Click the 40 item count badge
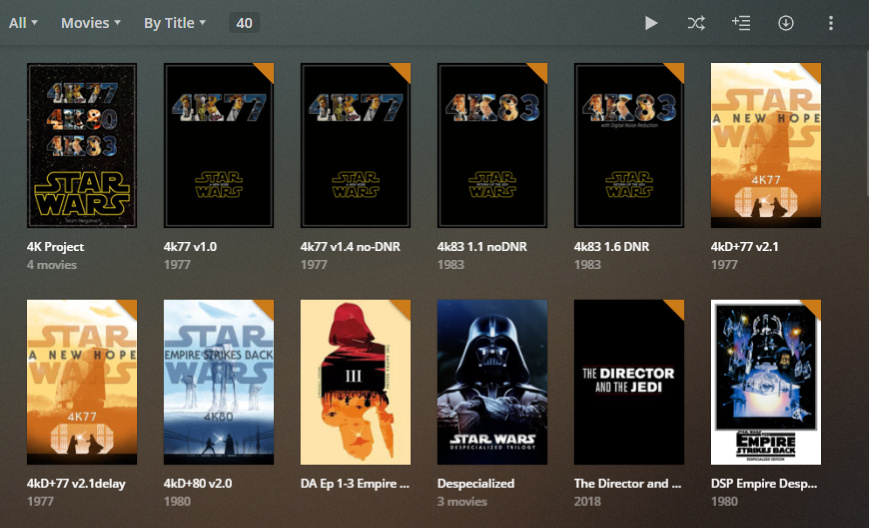Viewport: 869px width, 528px height. (244, 23)
